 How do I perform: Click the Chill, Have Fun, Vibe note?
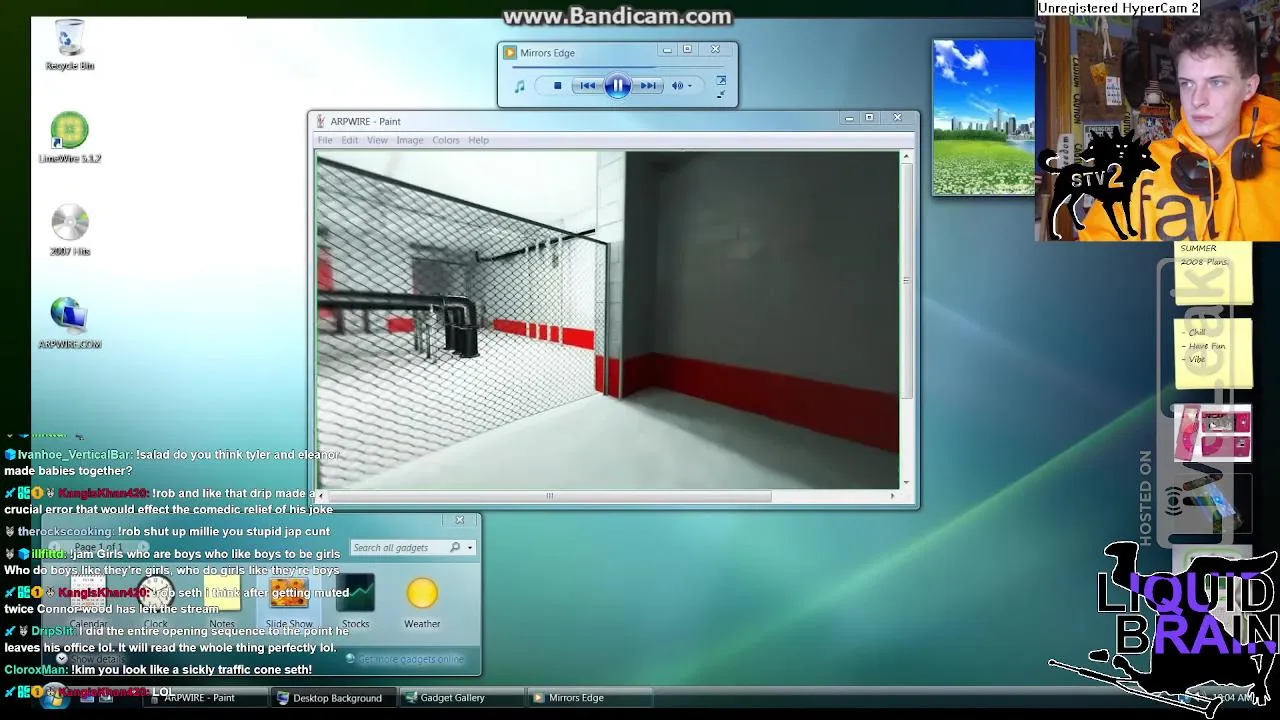(1213, 353)
